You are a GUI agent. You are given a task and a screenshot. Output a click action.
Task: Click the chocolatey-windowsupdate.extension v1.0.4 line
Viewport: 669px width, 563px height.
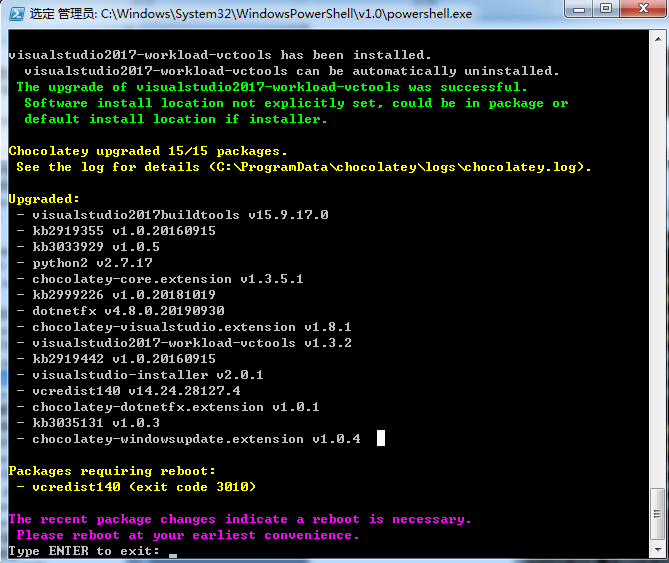(188, 438)
